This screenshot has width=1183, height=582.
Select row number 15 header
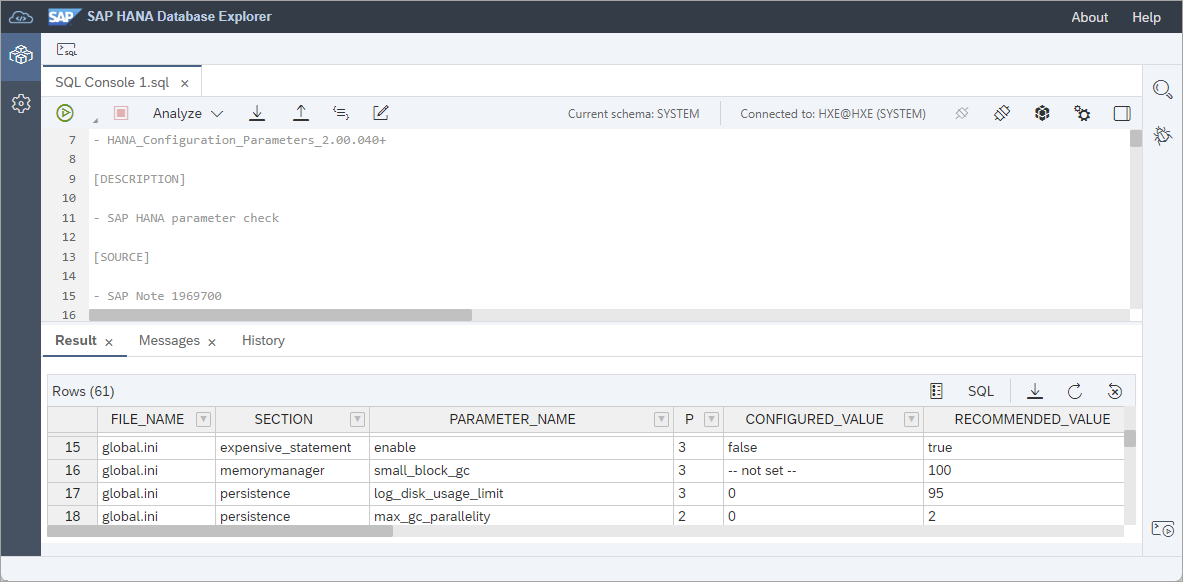point(72,448)
